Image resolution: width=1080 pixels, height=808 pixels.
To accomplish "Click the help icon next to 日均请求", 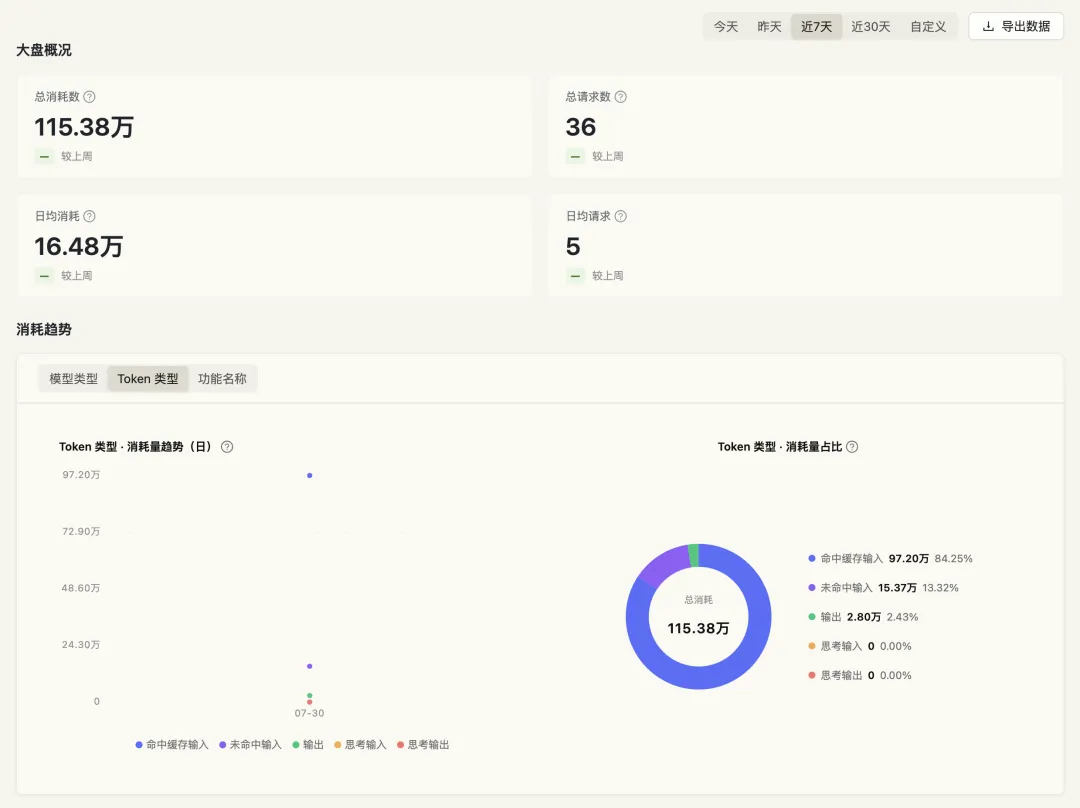I will point(621,216).
